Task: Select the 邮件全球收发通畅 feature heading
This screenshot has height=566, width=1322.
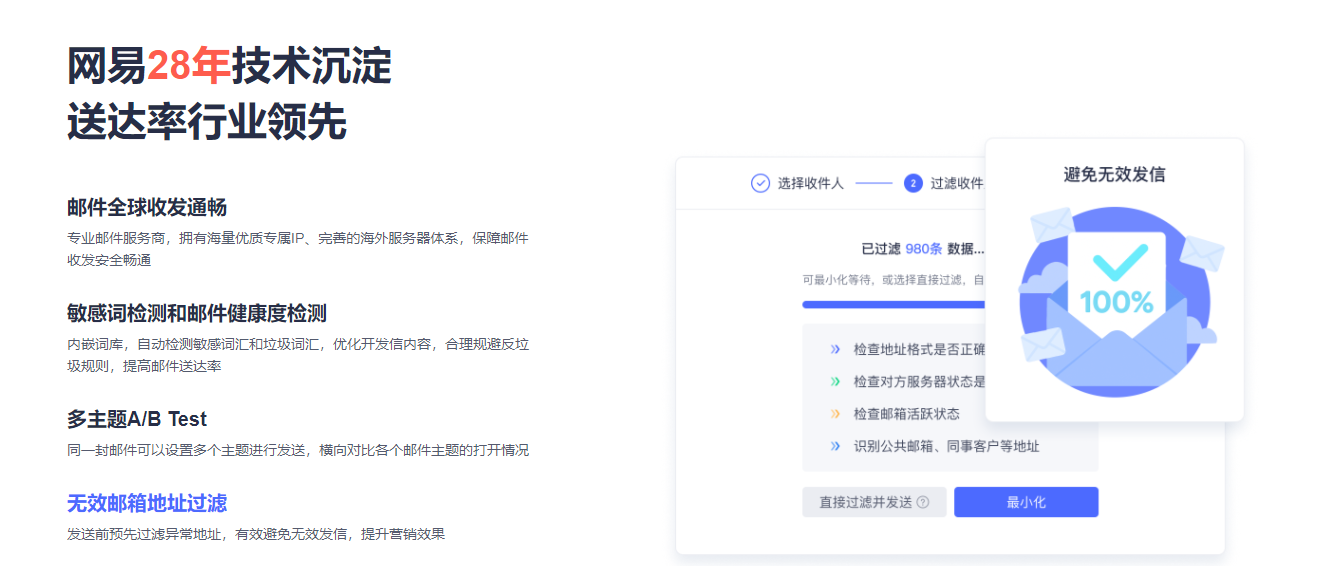Action: click(147, 207)
